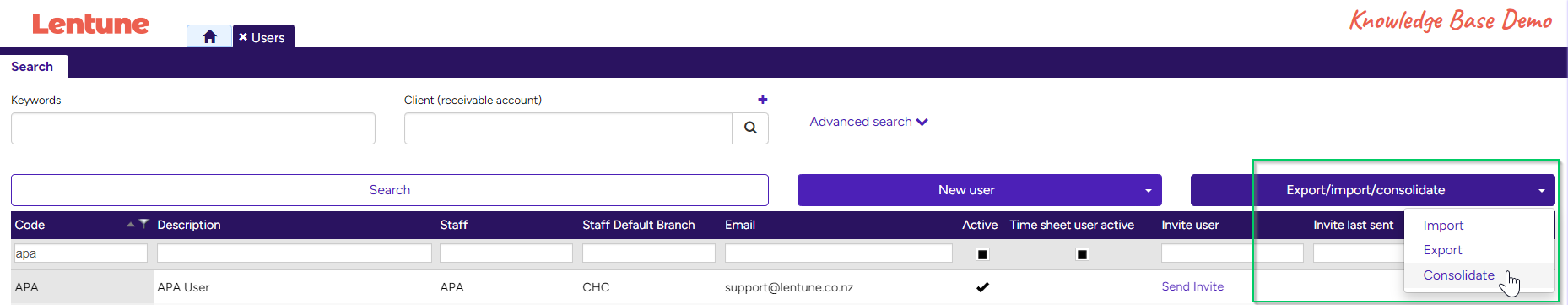Click the Send Invite link for APA
1568x305 pixels.
pos(1192,287)
